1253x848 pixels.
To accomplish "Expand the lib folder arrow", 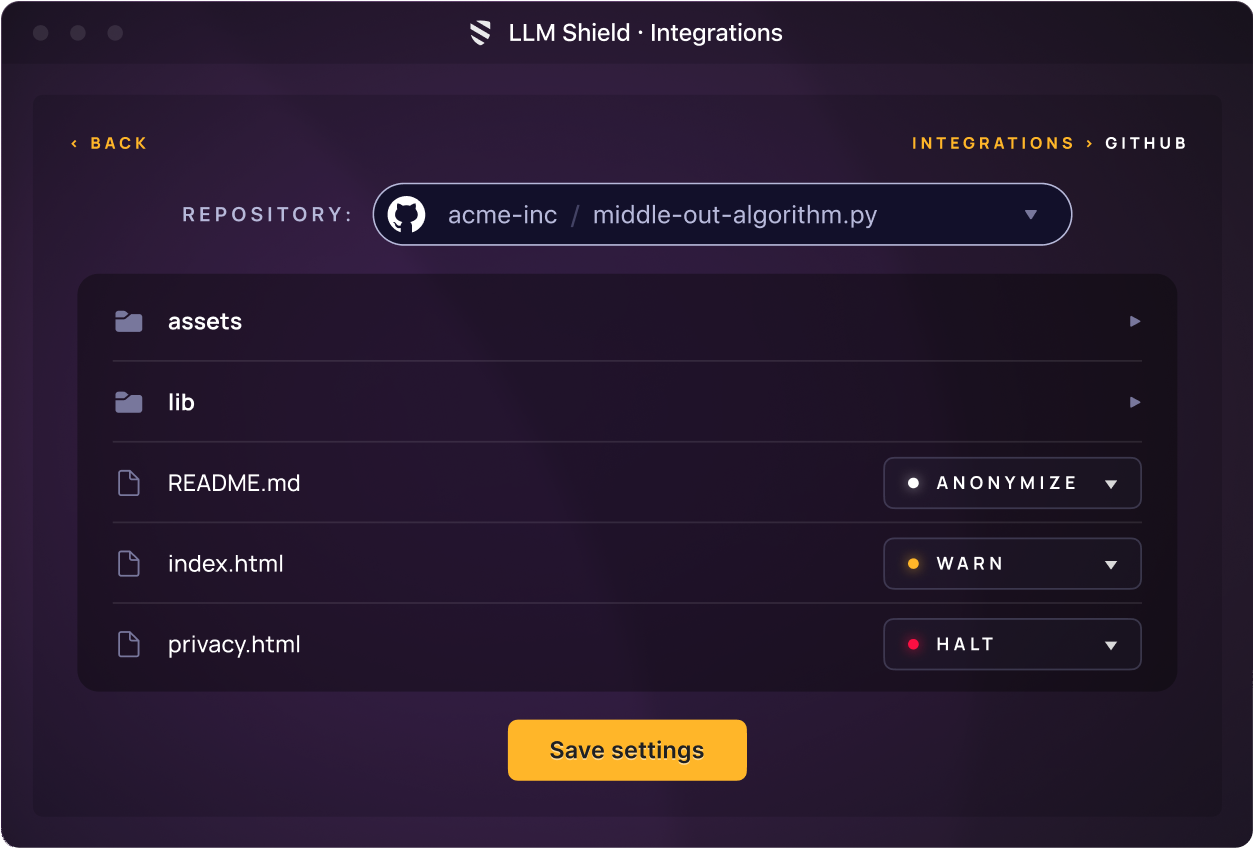I will tap(1135, 402).
